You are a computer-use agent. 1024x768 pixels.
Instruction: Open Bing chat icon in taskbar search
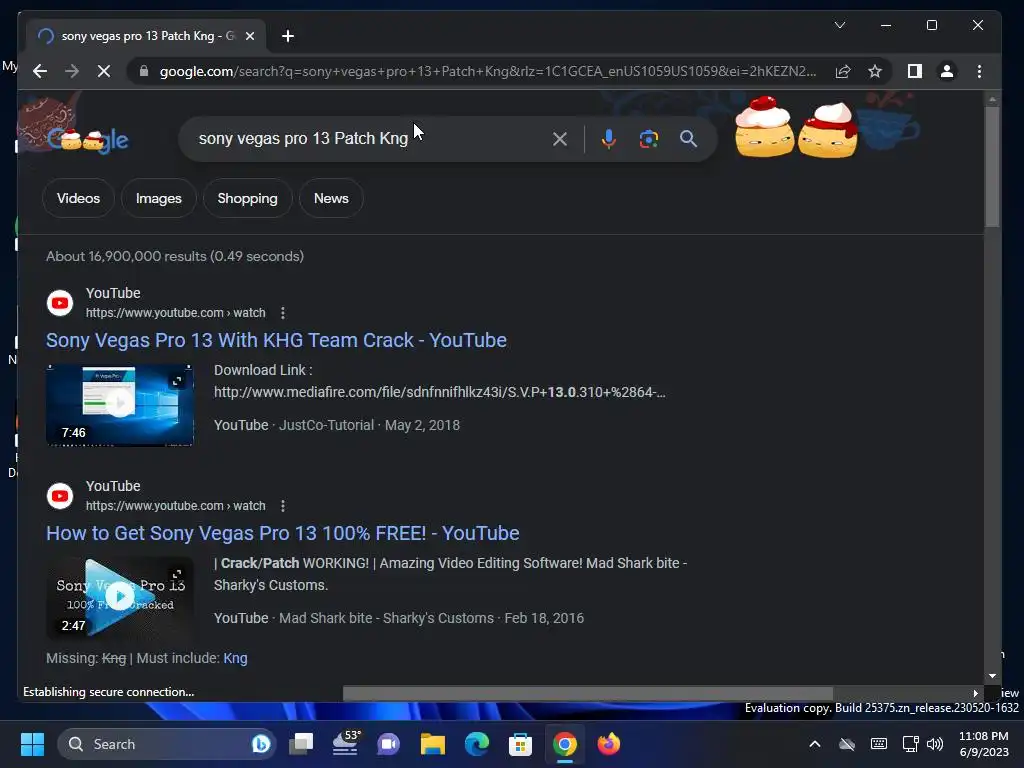pyautogui.click(x=261, y=744)
